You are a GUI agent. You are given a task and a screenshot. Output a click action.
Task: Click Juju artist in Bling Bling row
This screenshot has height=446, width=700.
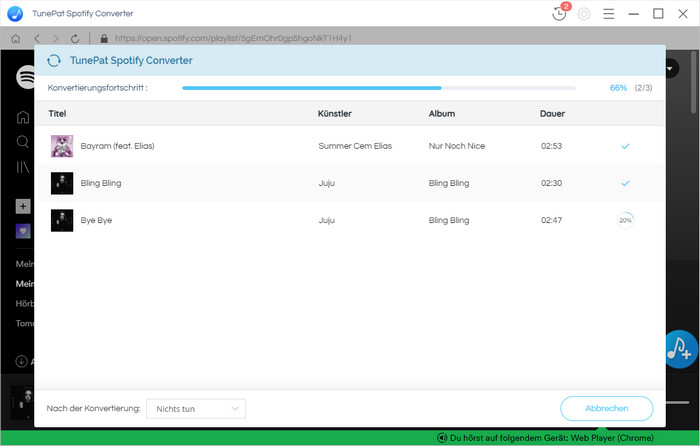point(326,183)
